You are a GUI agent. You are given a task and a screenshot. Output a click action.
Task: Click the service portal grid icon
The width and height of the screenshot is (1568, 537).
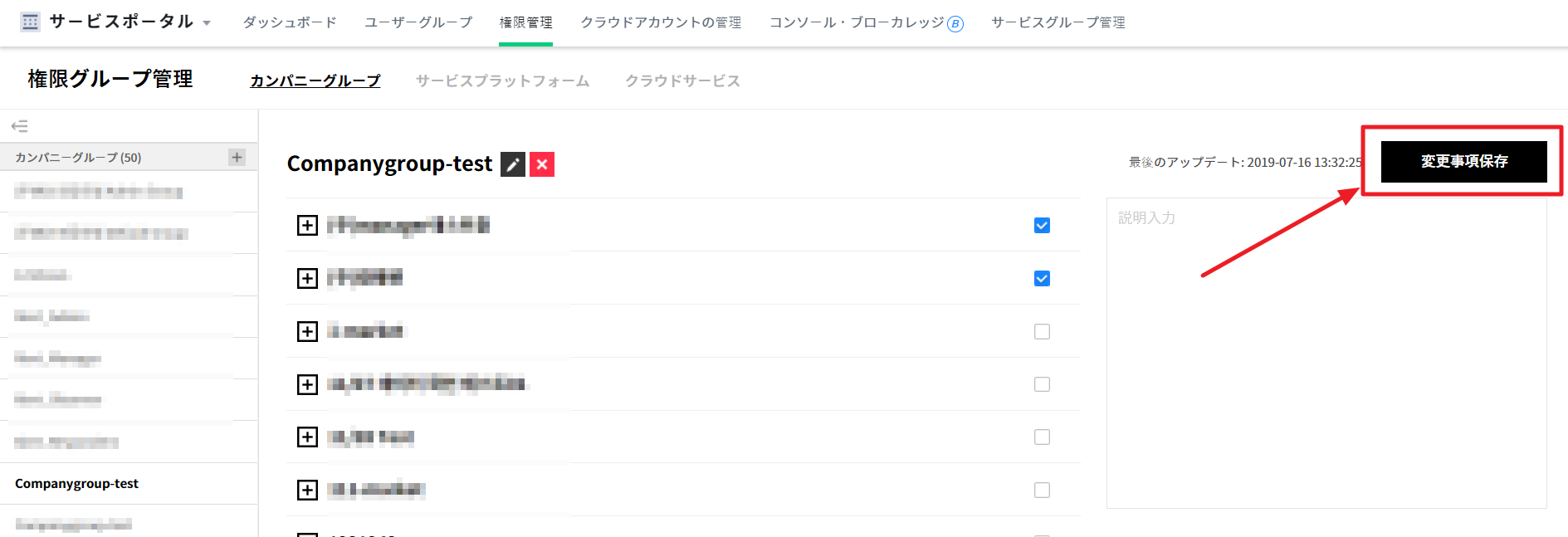pyautogui.click(x=31, y=22)
